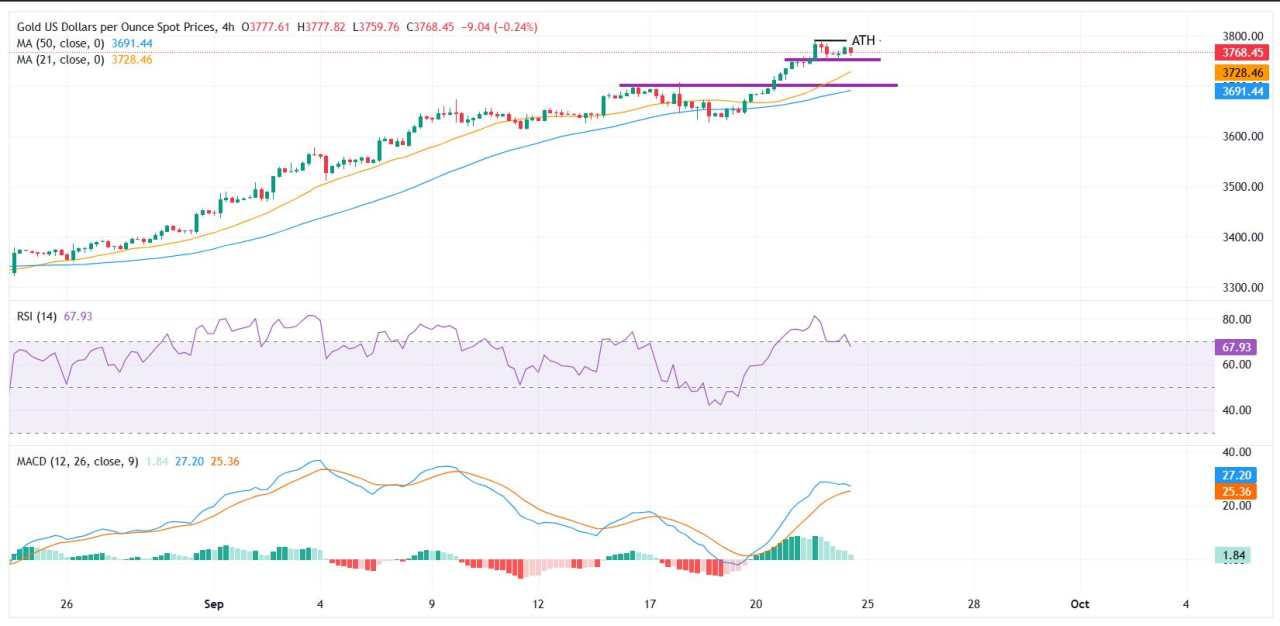Screen dimensions: 1280x626
Task: Select the lower purple support trendline
Action: click(760, 85)
